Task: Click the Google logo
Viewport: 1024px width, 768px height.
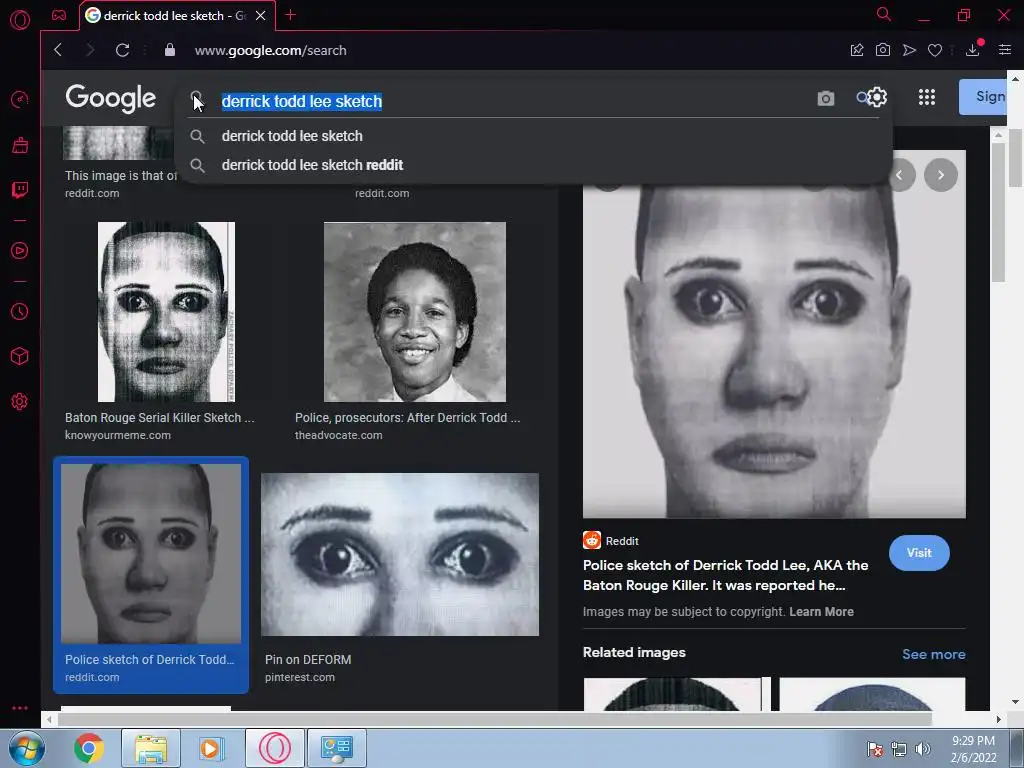Action: pos(110,99)
